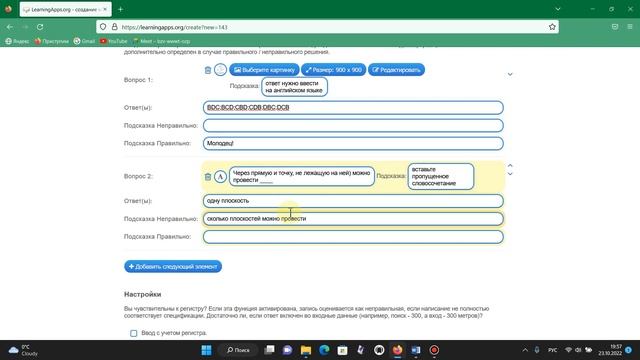
Task: Open Task View on the taskbar
Action: coord(269,350)
